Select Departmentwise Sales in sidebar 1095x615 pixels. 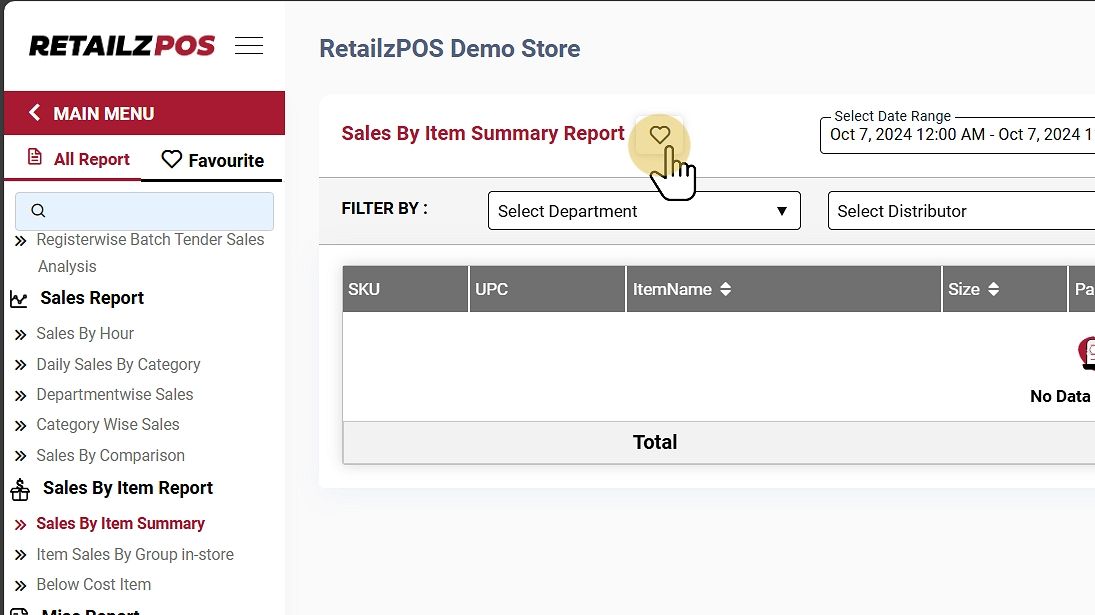[114, 394]
